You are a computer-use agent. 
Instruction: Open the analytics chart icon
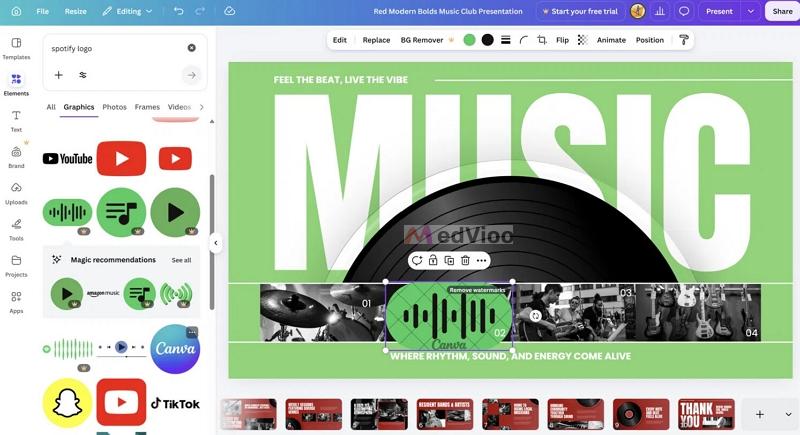tap(660, 11)
